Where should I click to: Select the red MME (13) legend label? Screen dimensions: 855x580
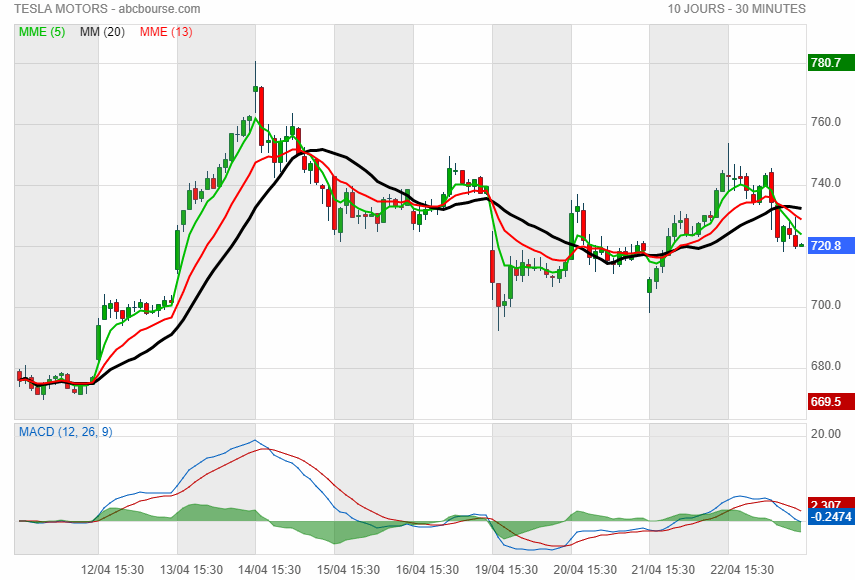click(x=166, y=32)
